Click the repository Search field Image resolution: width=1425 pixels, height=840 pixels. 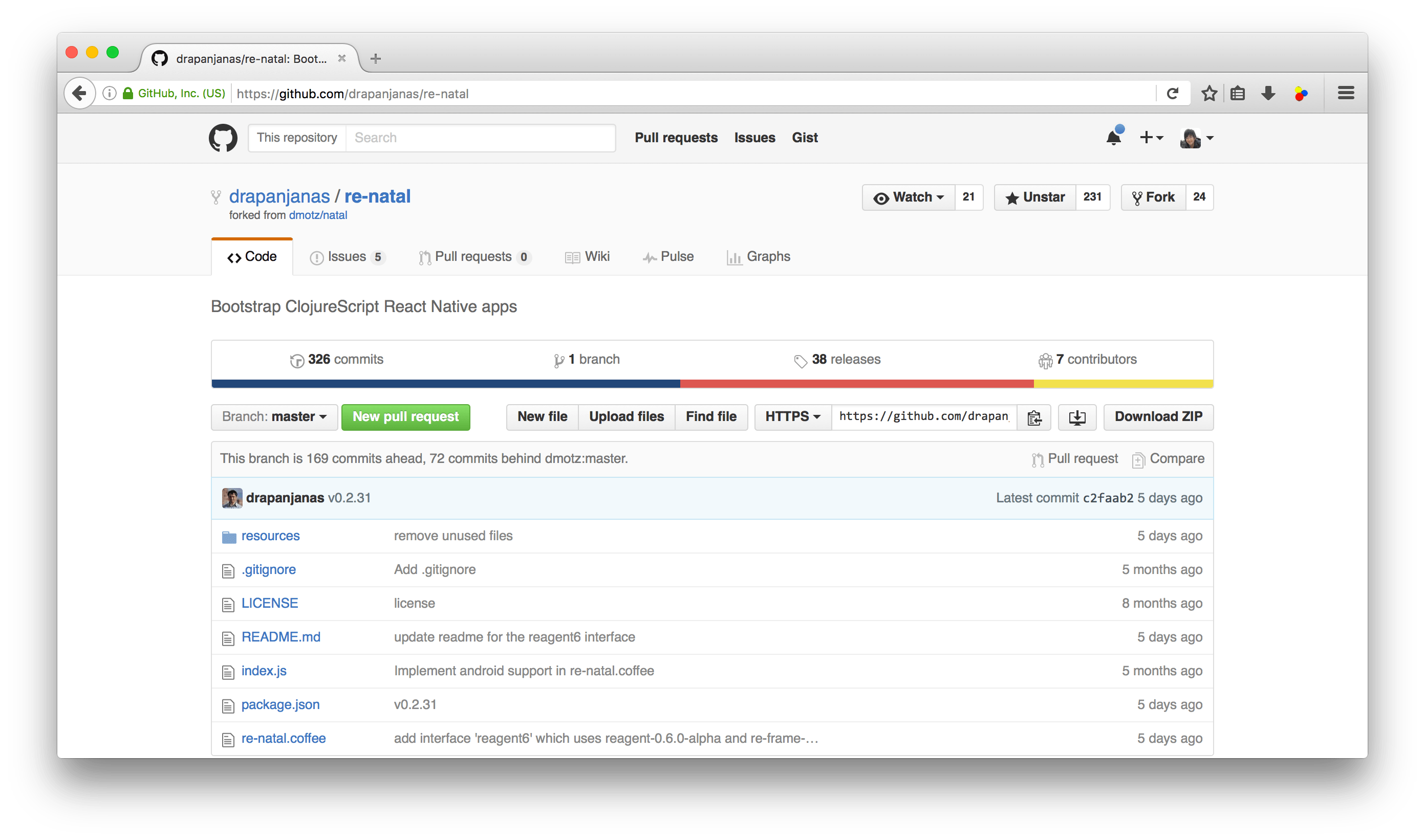tap(480, 138)
